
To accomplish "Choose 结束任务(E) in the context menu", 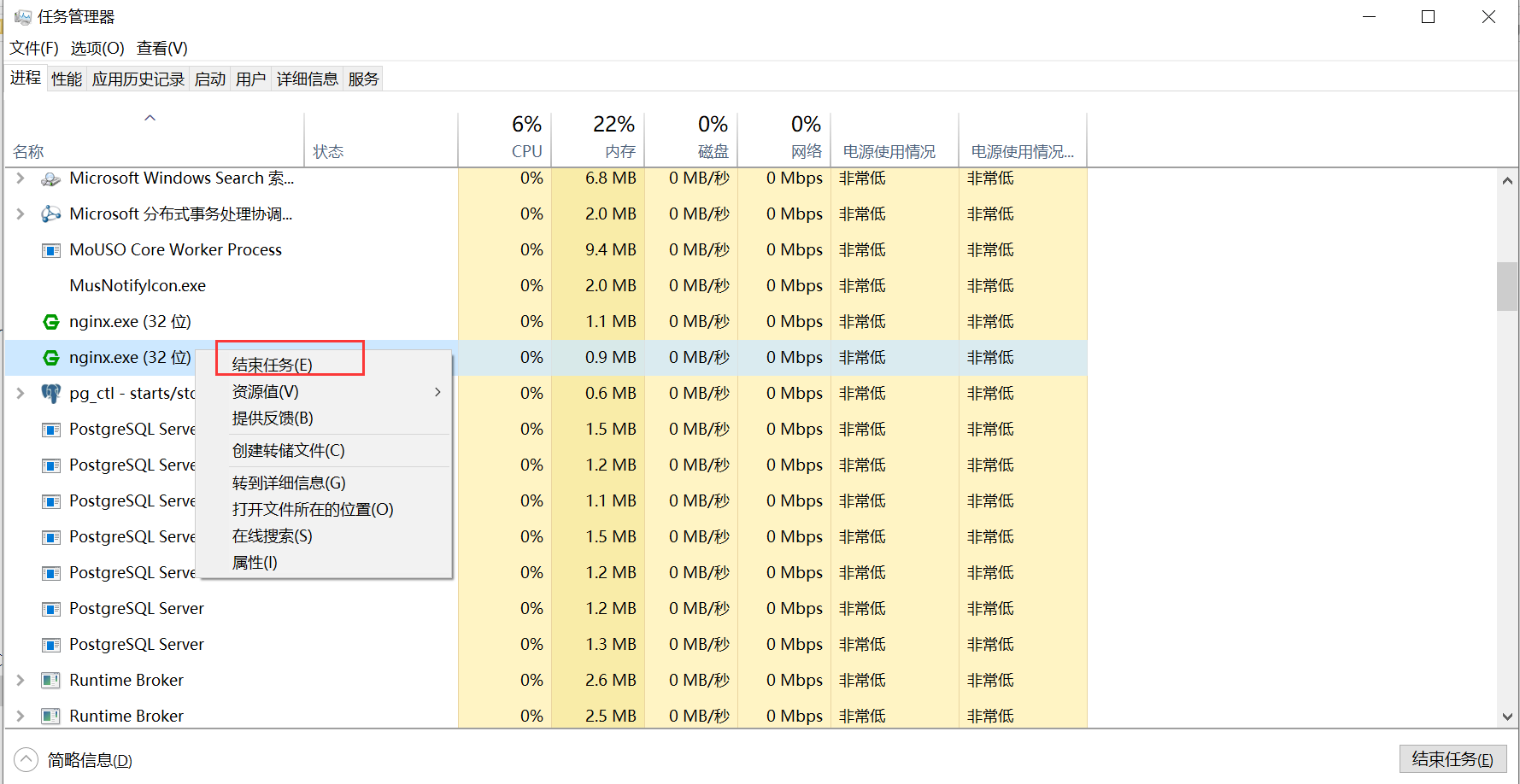I will pyautogui.click(x=273, y=365).
